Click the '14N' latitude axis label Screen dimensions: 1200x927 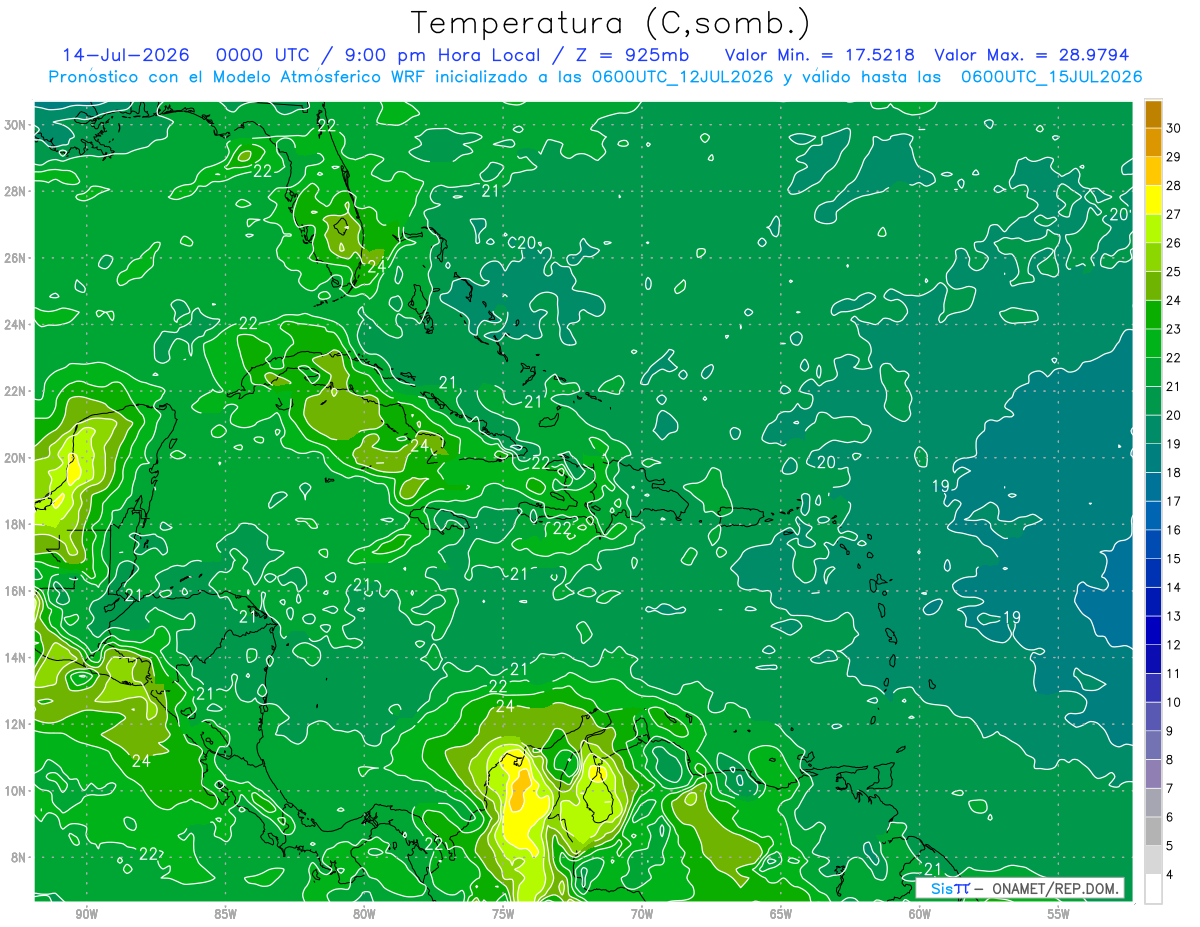[15, 658]
